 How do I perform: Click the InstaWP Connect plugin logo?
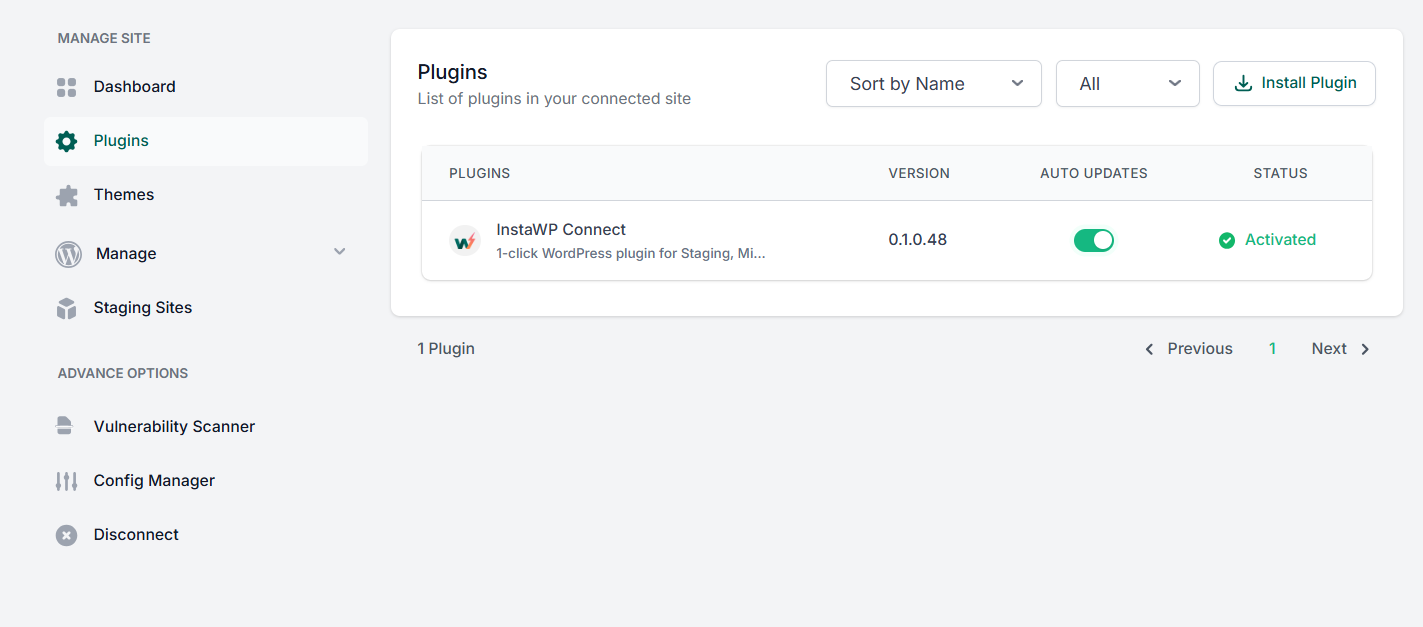pos(465,240)
